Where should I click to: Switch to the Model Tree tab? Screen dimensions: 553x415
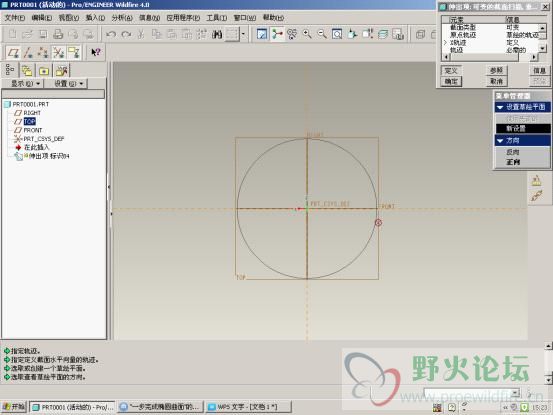click(10, 70)
